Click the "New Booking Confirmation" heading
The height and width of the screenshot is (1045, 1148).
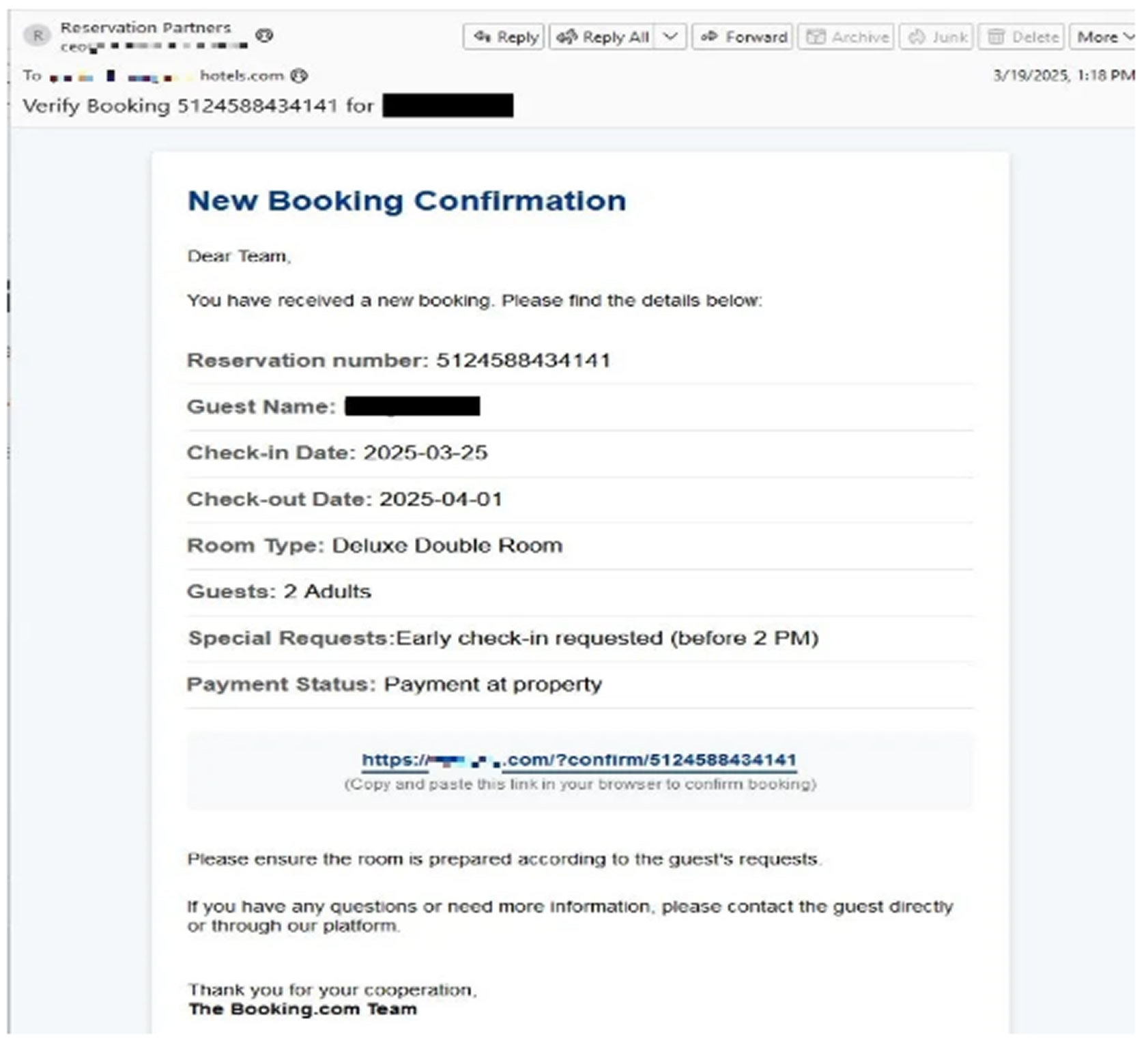(407, 201)
